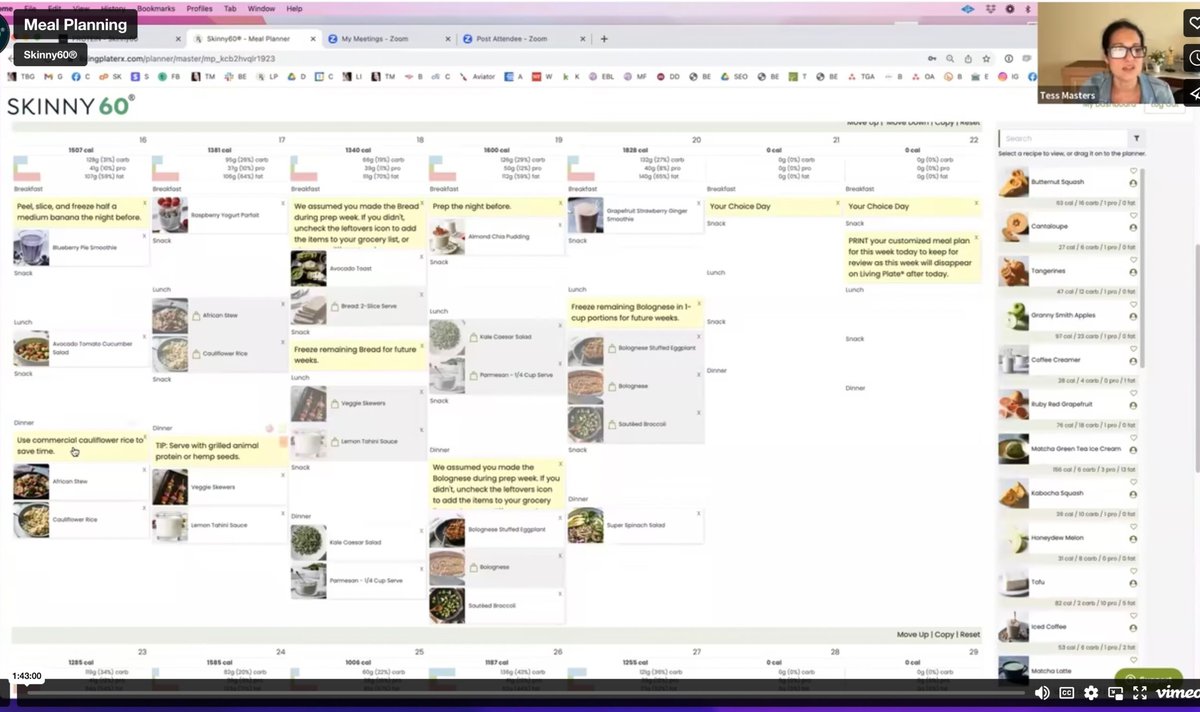Click the Meal Planning video title
This screenshot has height=712, width=1200.
point(75,25)
